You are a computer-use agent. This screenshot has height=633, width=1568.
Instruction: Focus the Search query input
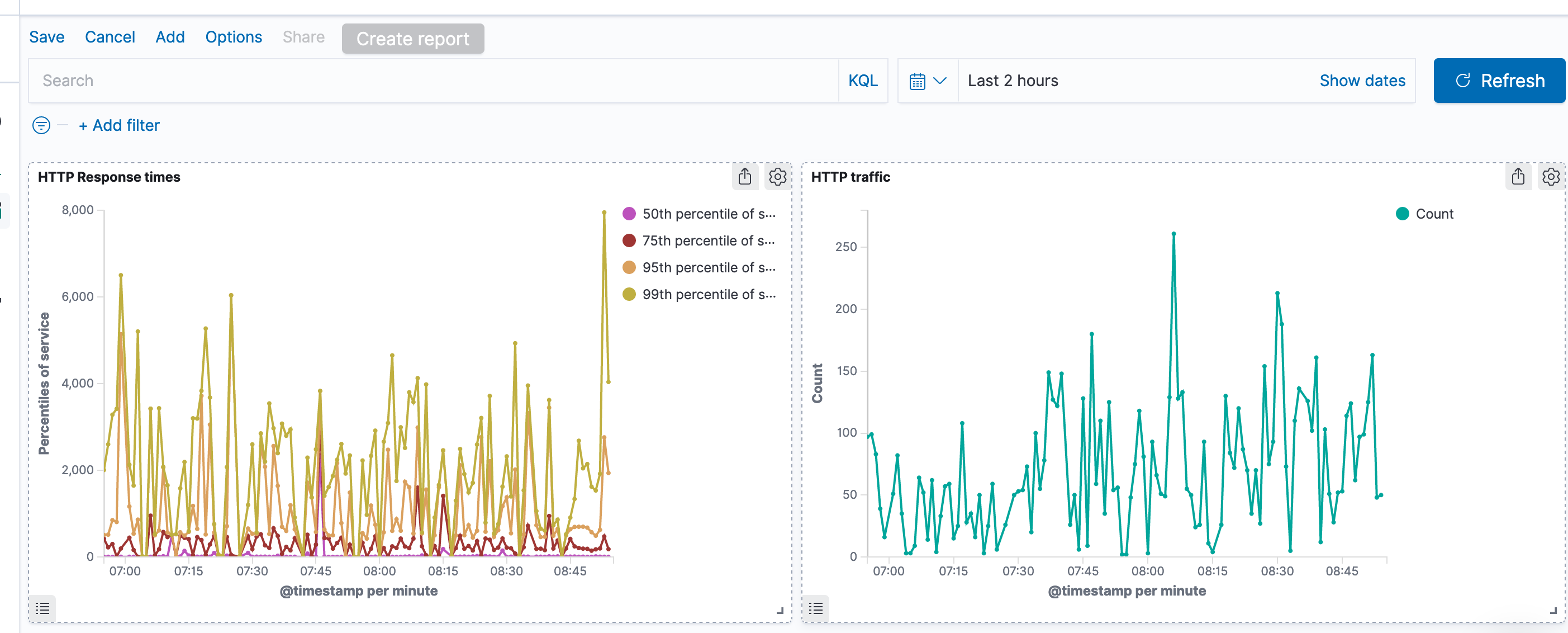click(434, 81)
